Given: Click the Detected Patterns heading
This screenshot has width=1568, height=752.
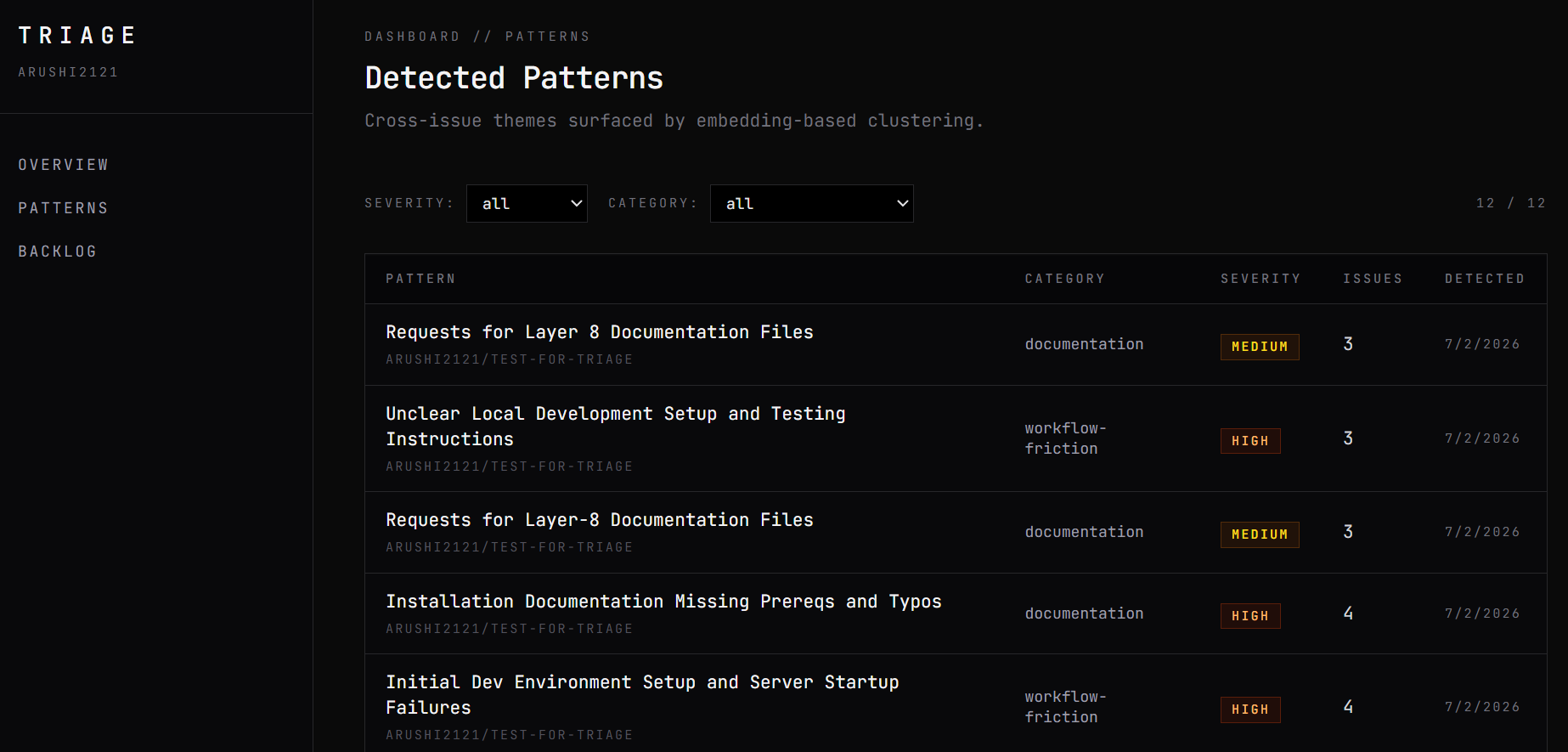Looking at the screenshot, I should coord(514,78).
